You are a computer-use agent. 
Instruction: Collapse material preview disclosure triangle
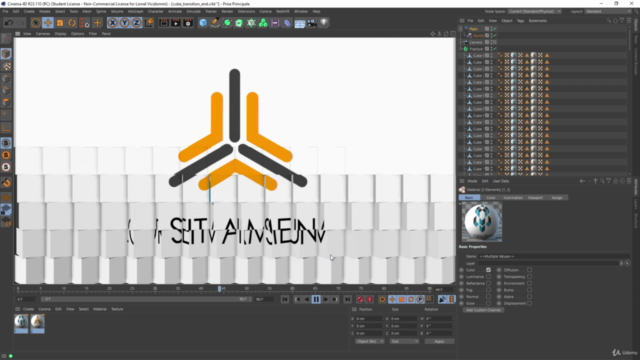(x=460, y=204)
